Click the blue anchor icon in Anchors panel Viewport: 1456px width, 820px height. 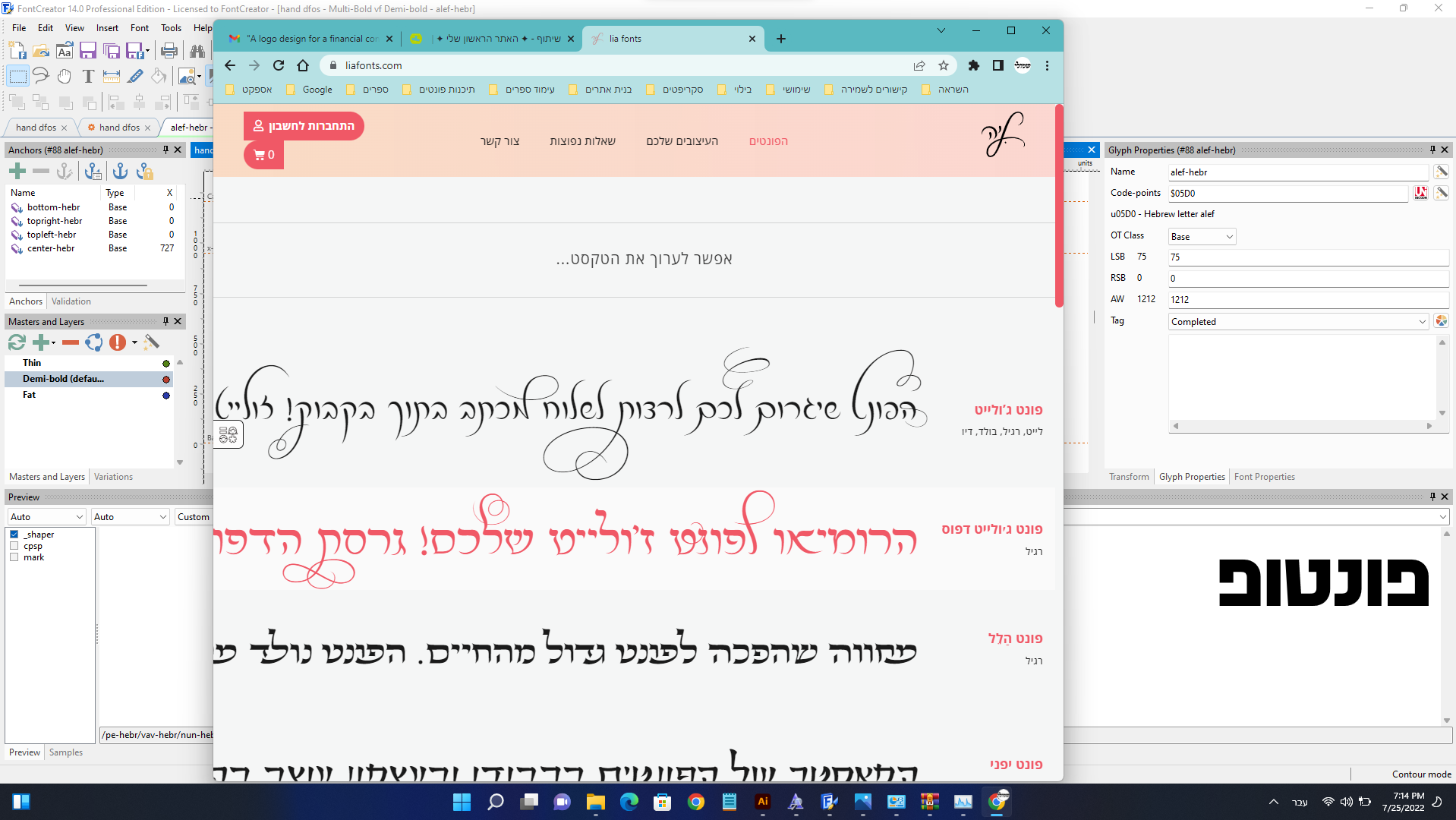[120, 172]
